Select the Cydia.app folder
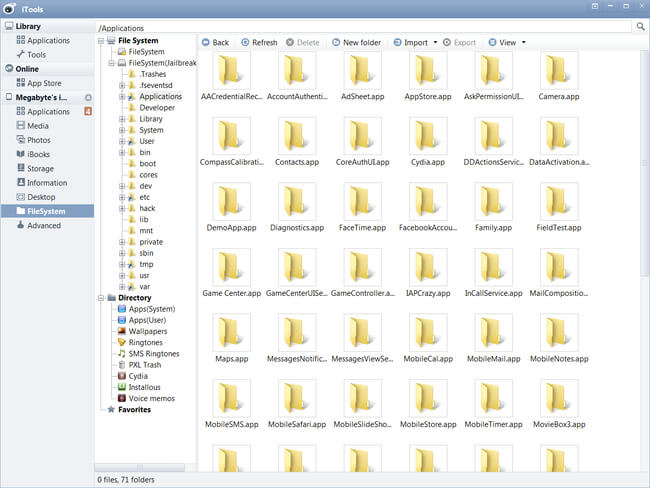This screenshot has width=650, height=488. coord(428,142)
